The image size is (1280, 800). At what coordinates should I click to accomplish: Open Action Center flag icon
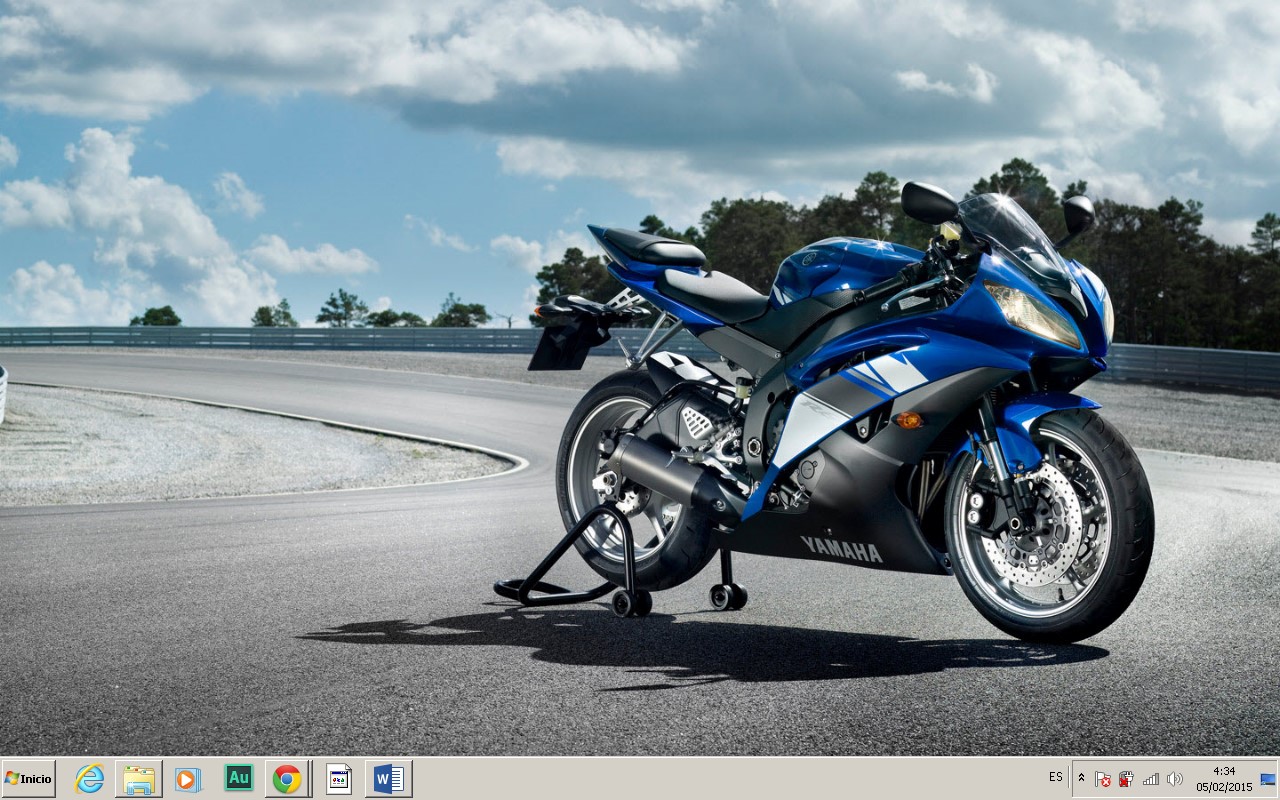(1102, 779)
